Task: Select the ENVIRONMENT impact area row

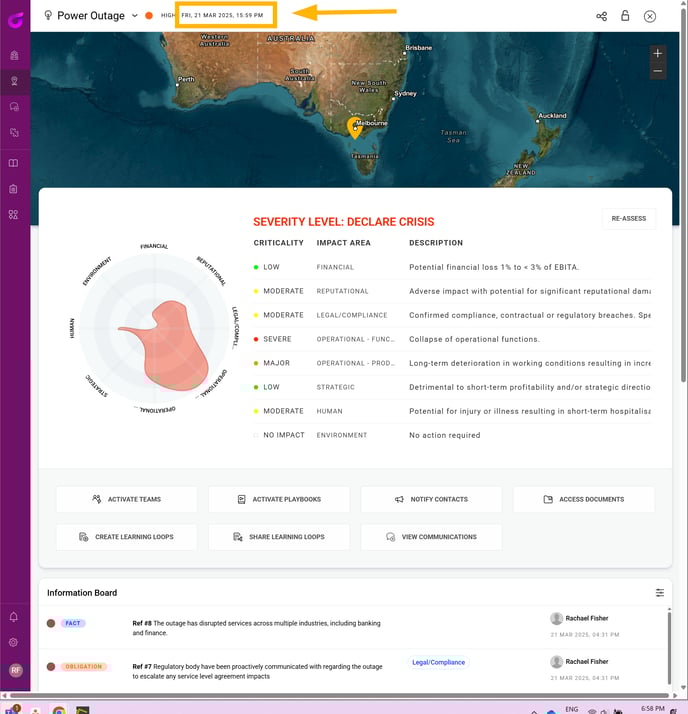Action: pyautogui.click(x=452, y=435)
